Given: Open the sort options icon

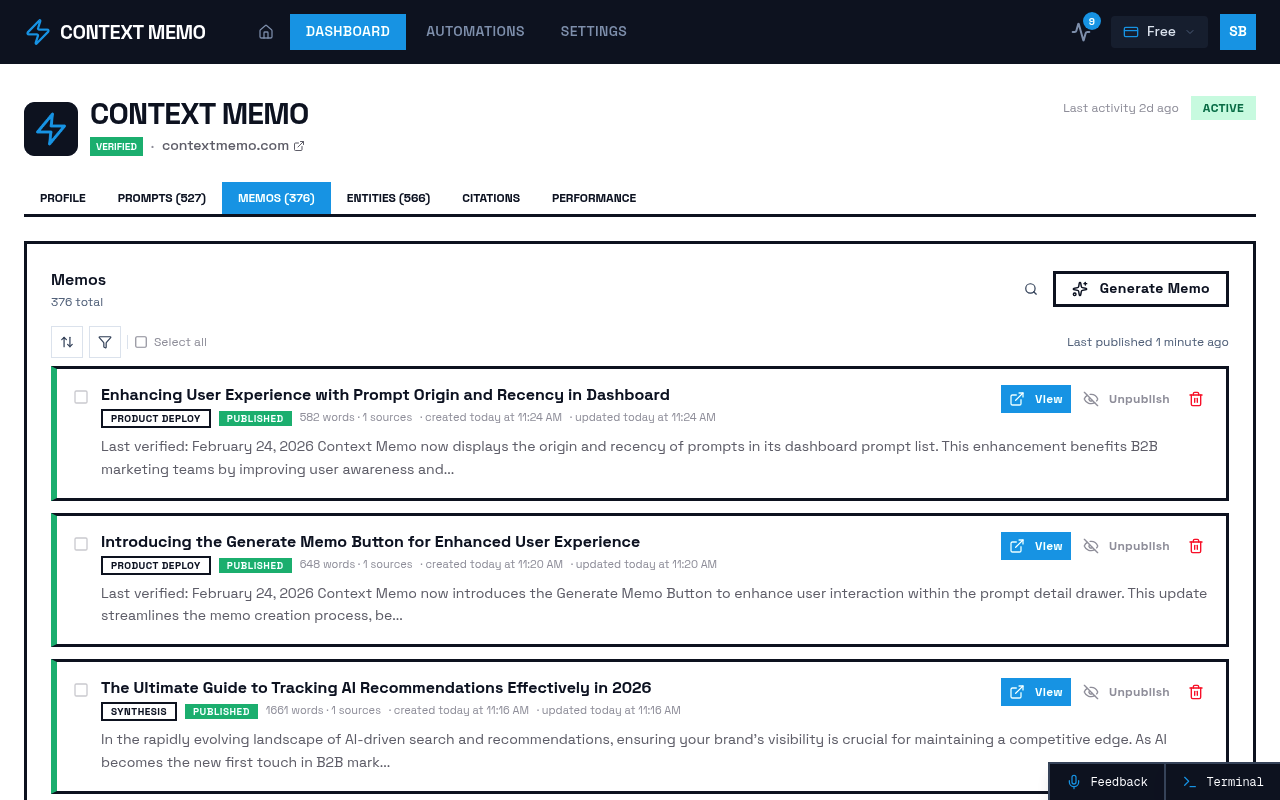Looking at the screenshot, I should [x=67, y=341].
